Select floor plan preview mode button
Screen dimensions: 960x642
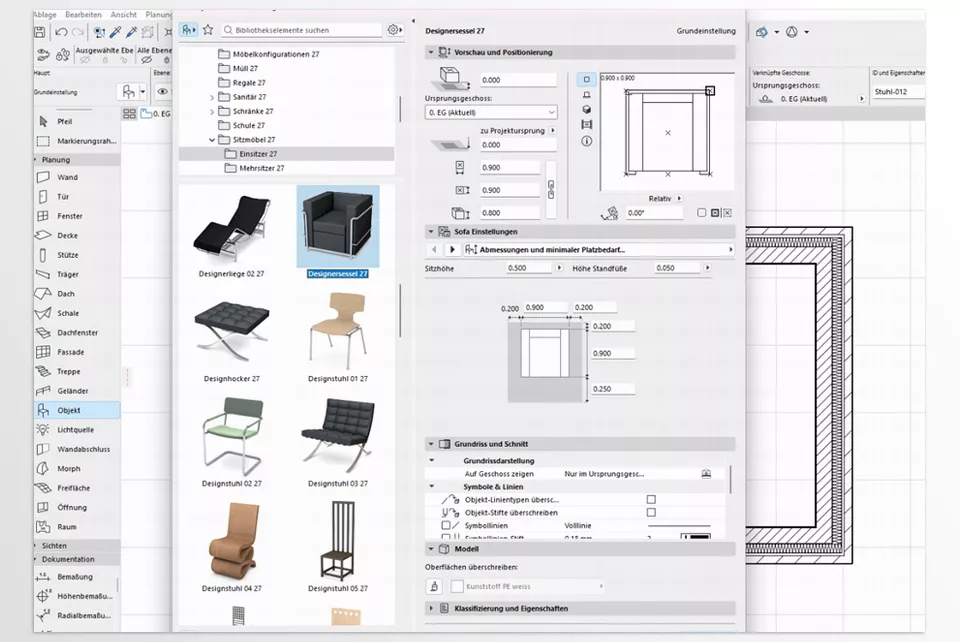coord(587,79)
